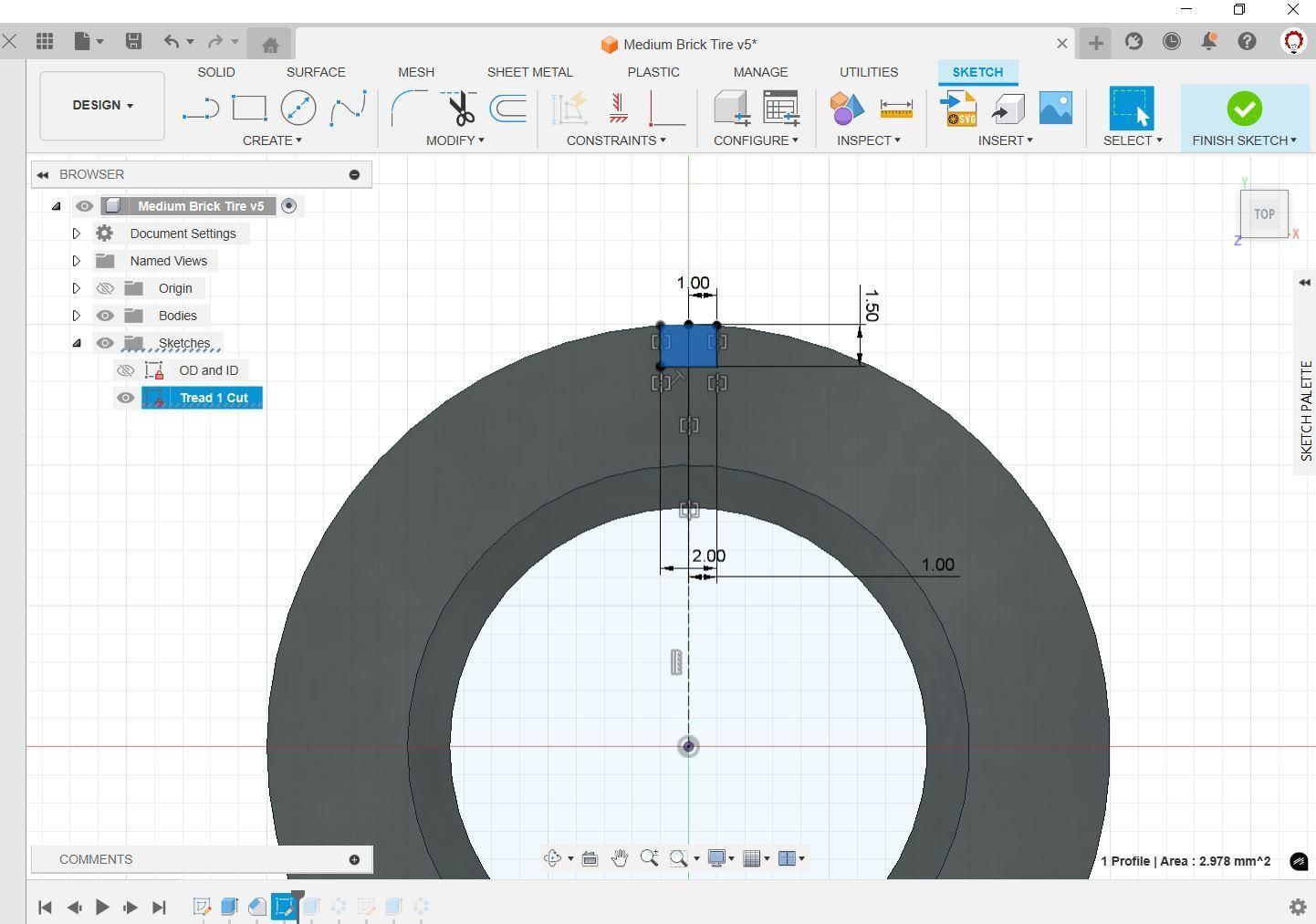Viewport: 1316px width, 924px height.
Task: Expand the Origin folder
Action: 77,288
